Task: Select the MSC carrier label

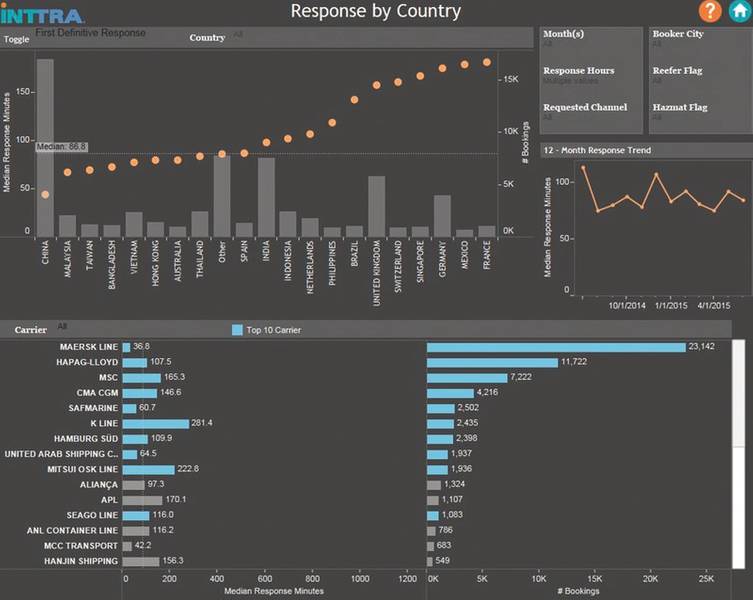Action: [108, 378]
